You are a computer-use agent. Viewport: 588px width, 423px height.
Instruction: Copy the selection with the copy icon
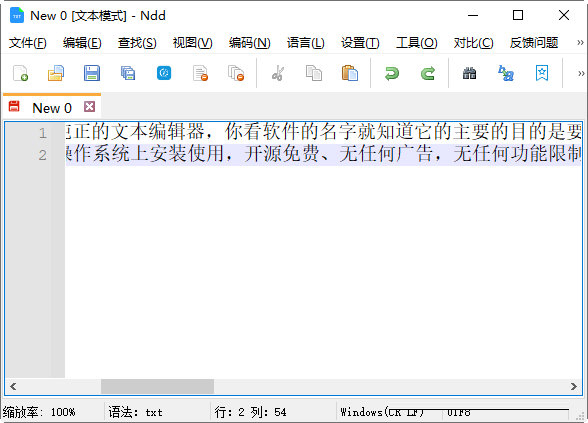tap(314, 73)
